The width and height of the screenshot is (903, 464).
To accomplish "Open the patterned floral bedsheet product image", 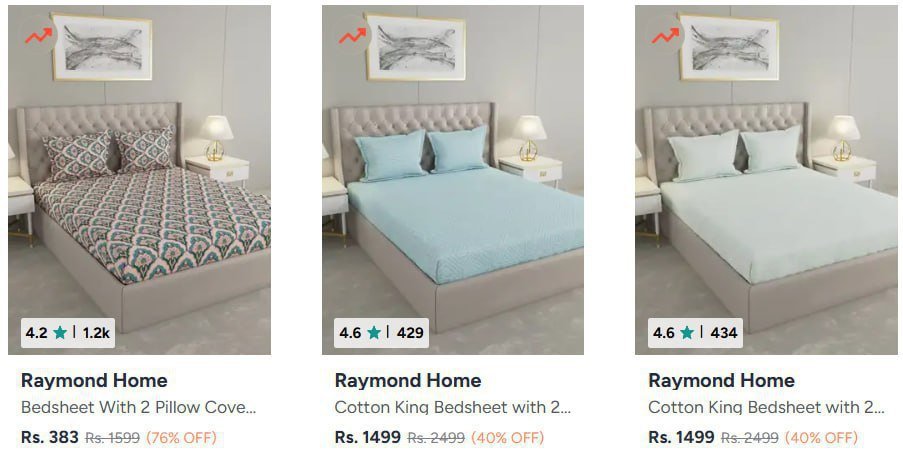I will click(x=139, y=180).
